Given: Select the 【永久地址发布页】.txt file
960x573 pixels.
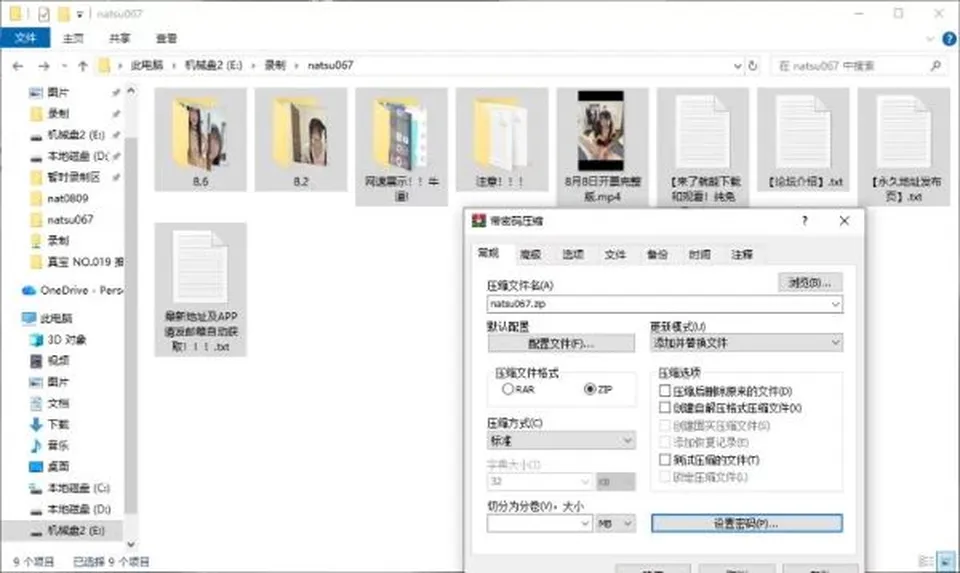Looking at the screenshot, I should [904, 147].
